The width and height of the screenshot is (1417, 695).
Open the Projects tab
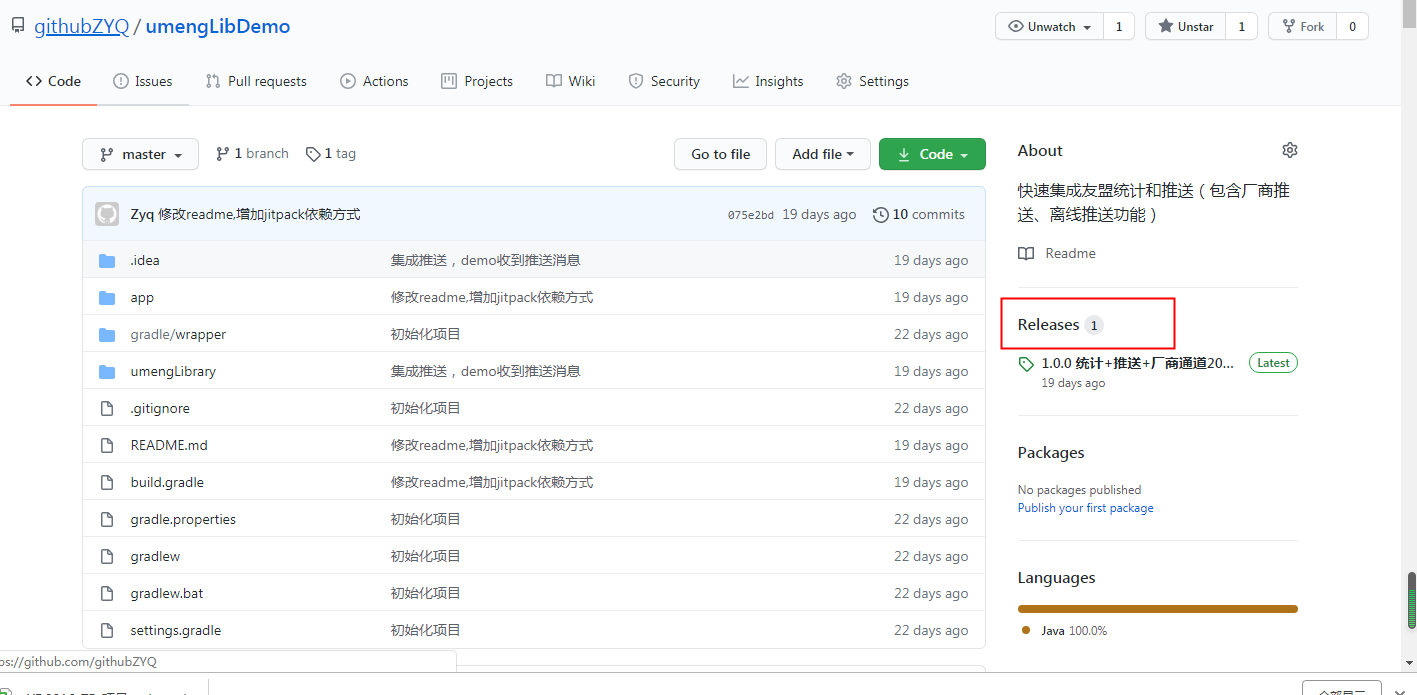point(477,81)
